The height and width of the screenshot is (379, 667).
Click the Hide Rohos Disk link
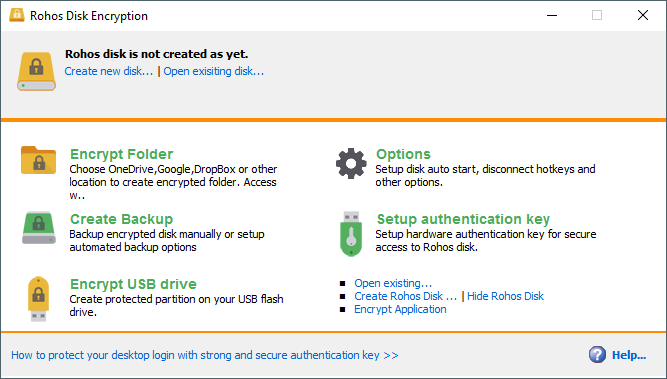point(505,296)
